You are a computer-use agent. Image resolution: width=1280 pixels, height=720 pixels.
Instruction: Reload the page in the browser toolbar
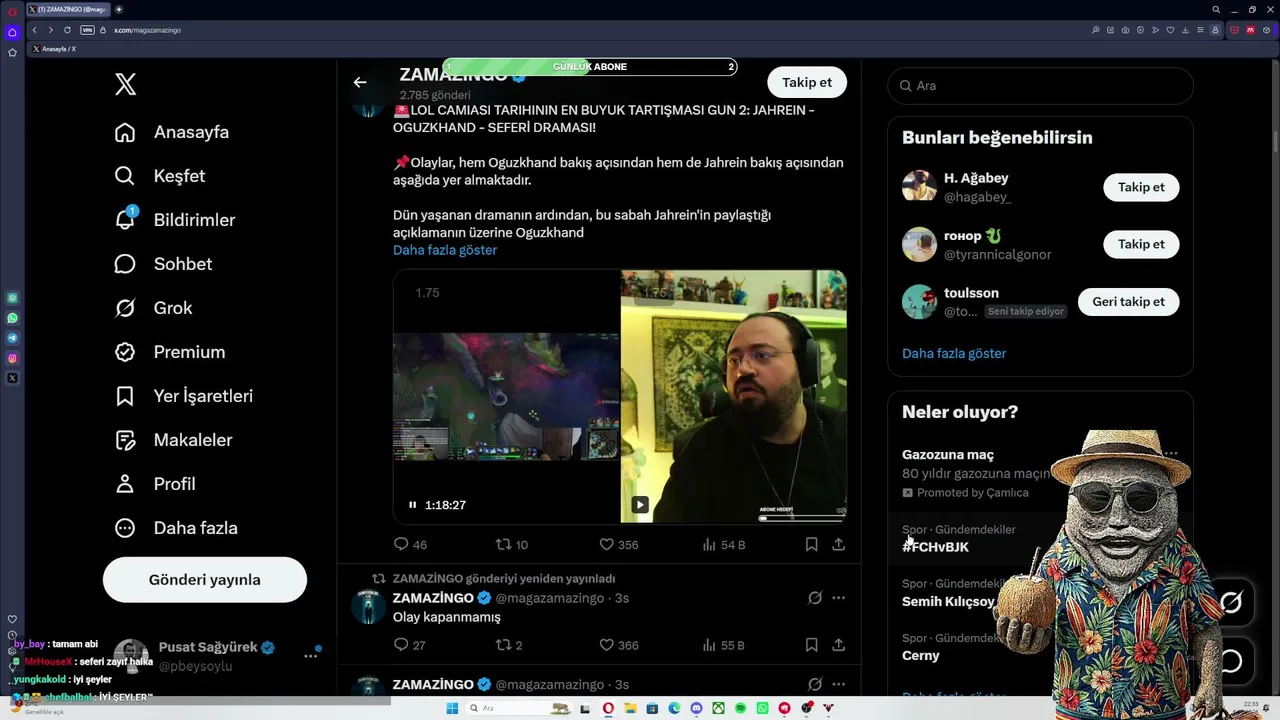[x=67, y=30]
